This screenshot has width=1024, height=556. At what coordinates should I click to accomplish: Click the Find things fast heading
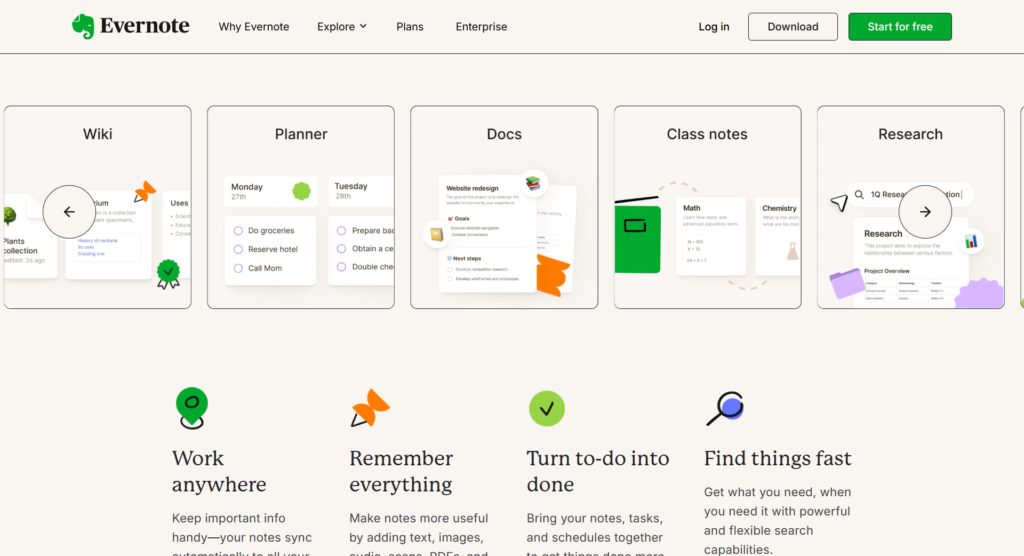point(778,459)
